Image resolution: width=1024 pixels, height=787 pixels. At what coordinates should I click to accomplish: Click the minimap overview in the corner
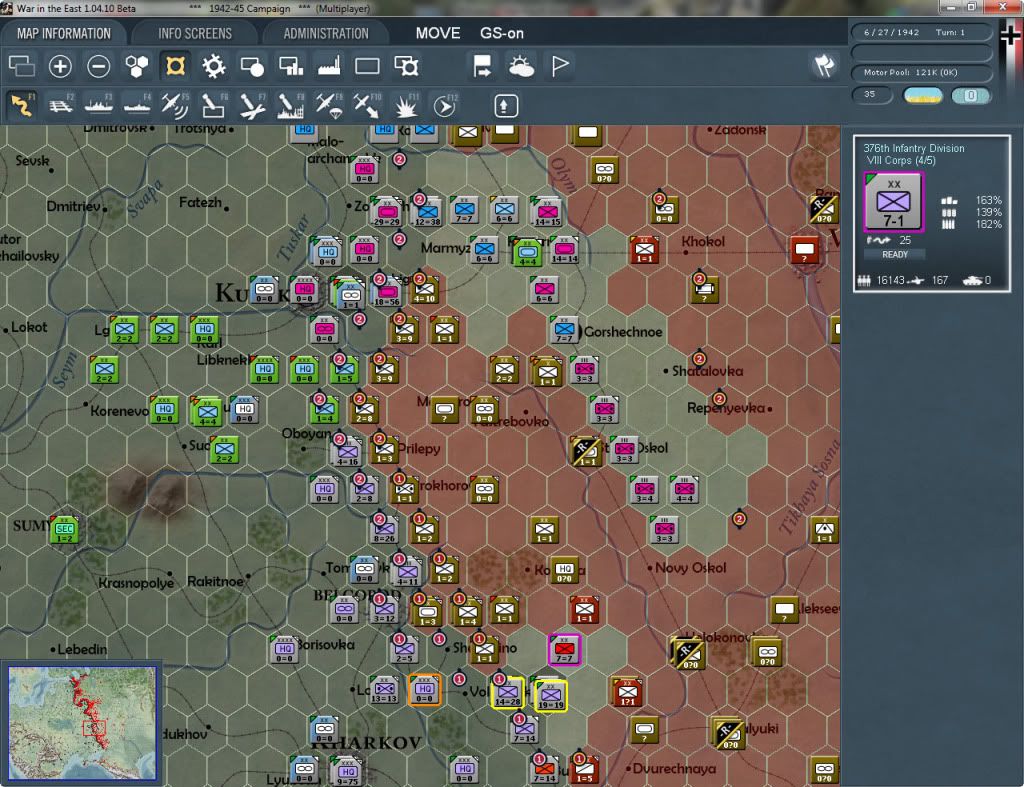point(82,723)
